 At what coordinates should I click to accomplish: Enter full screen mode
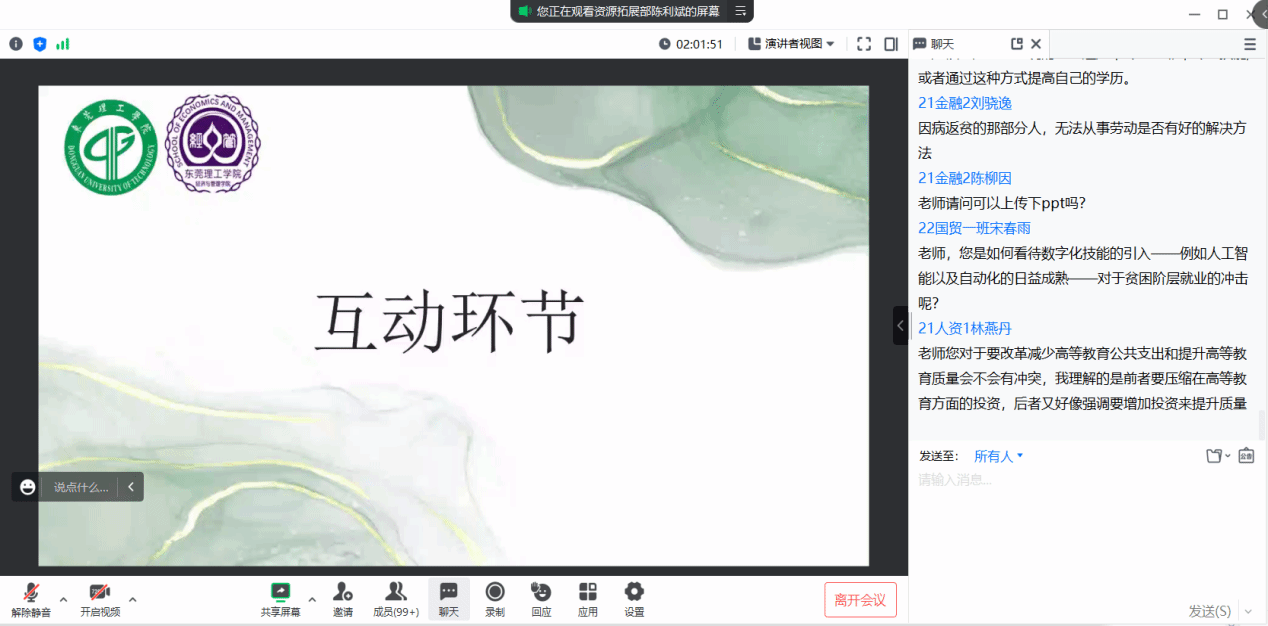click(x=864, y=44)
